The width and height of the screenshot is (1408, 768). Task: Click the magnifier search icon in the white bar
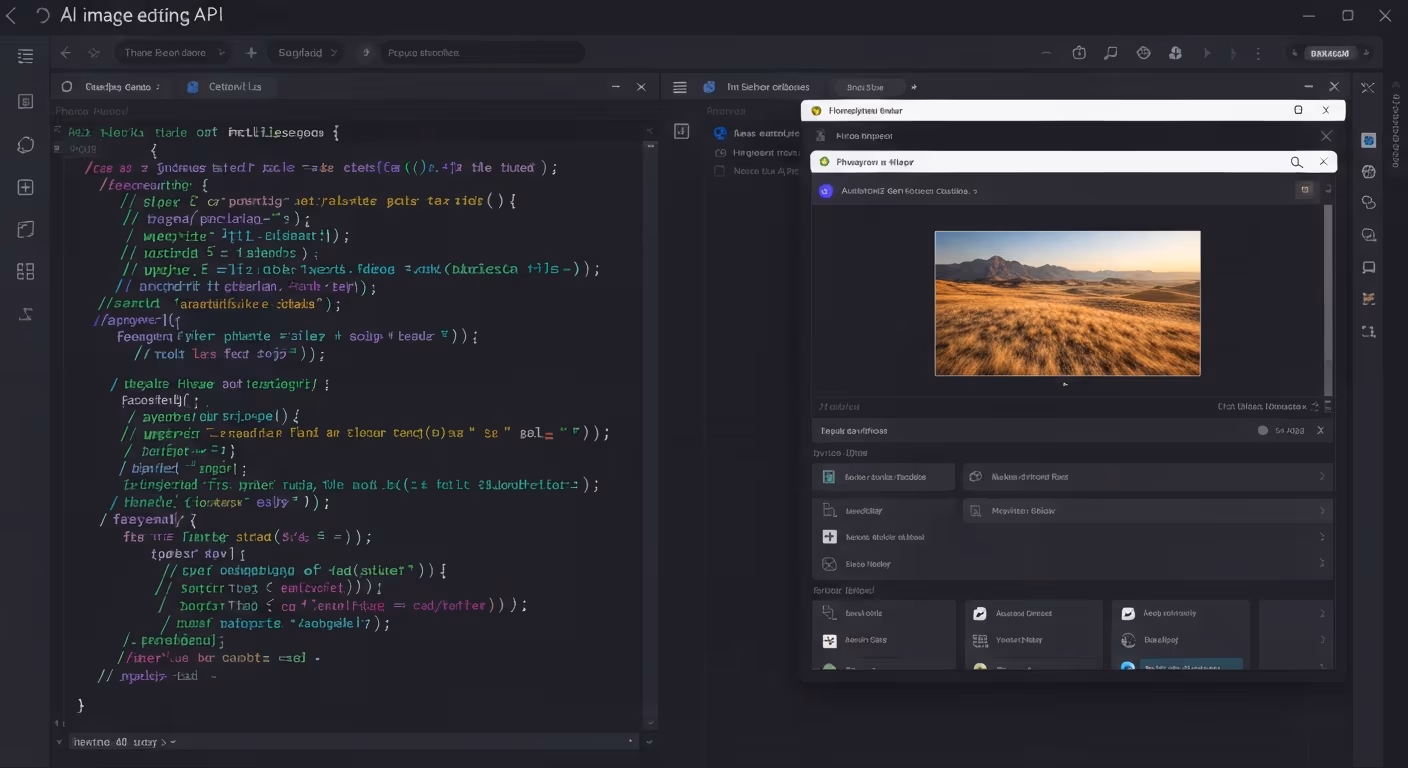[1296, 162]
